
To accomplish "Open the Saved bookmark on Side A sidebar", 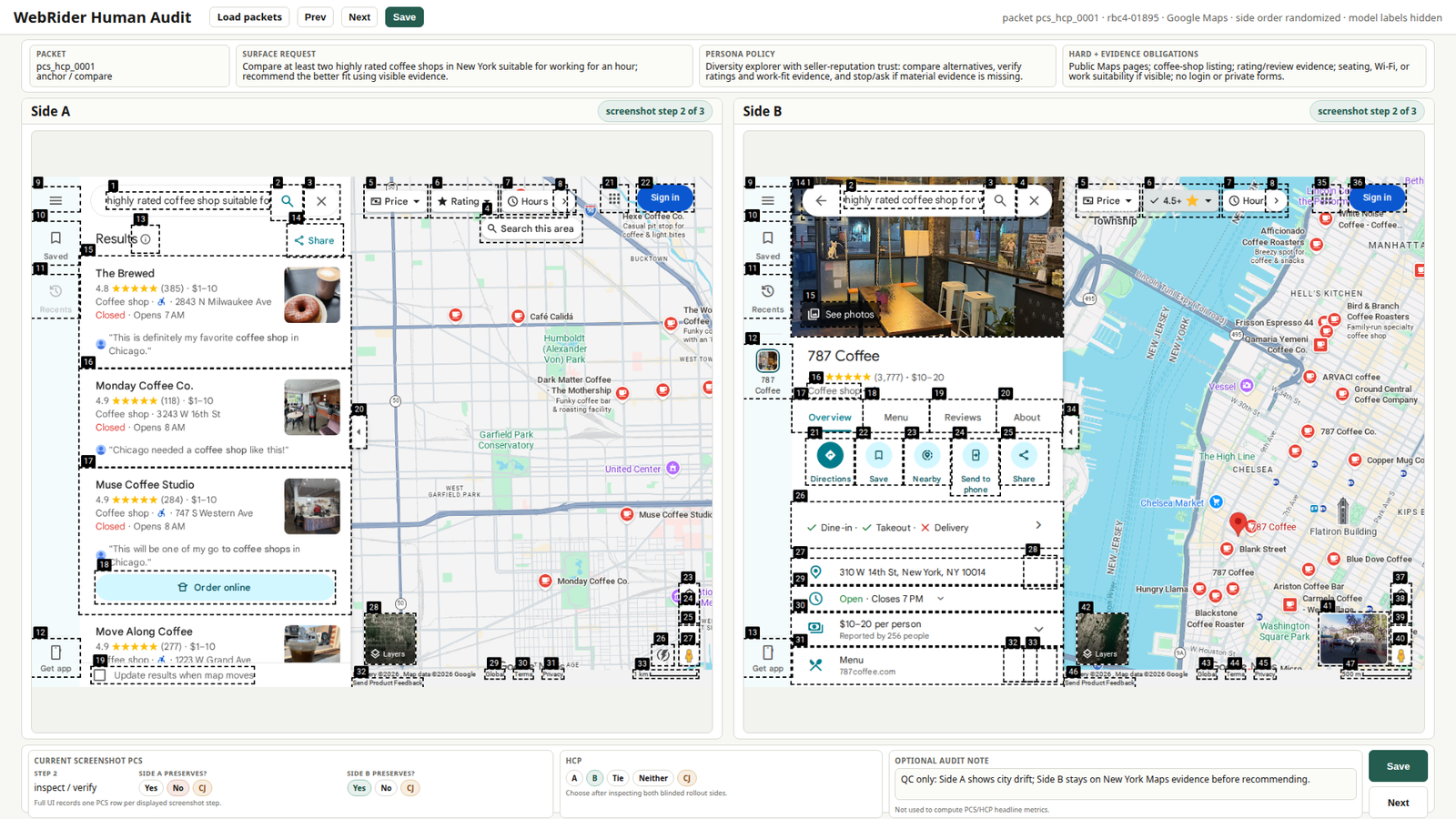I will [x=56, y=243].
